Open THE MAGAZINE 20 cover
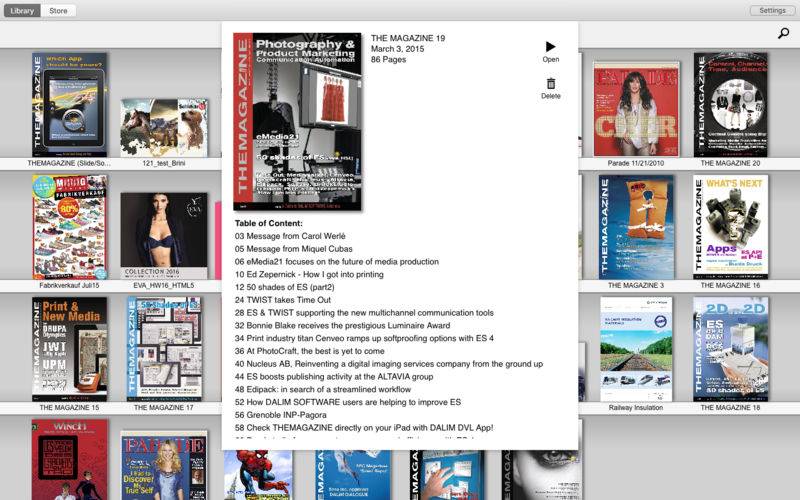This screenshot has height=500, width=800. coord(730,105)
